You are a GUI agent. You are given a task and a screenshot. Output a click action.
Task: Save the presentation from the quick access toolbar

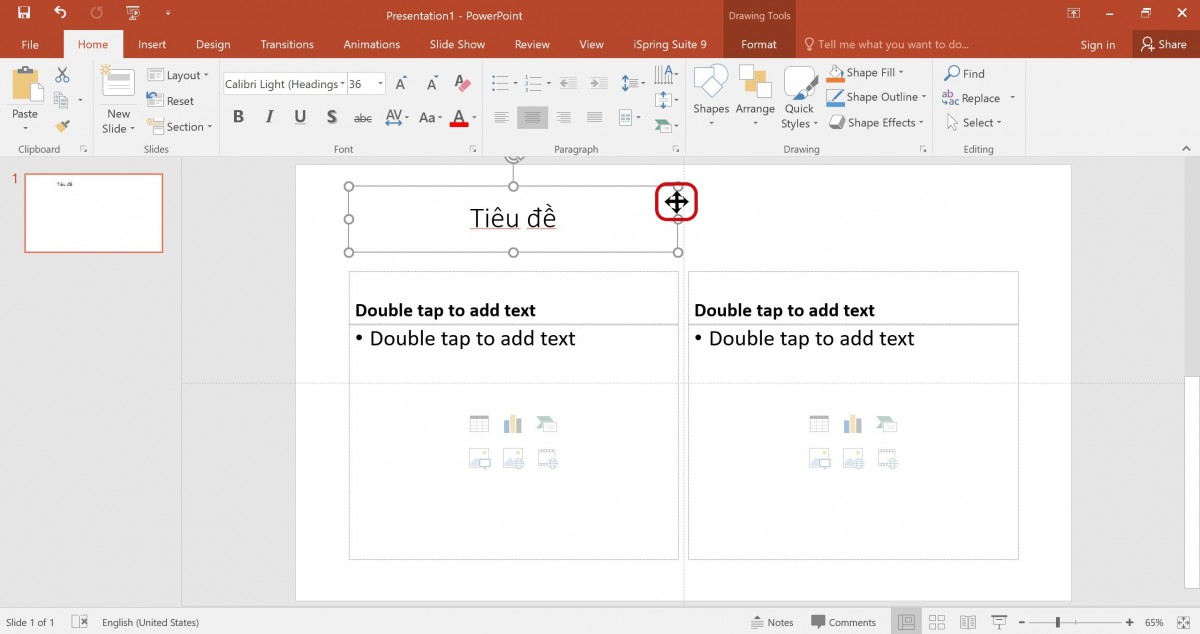pos(24,14)
